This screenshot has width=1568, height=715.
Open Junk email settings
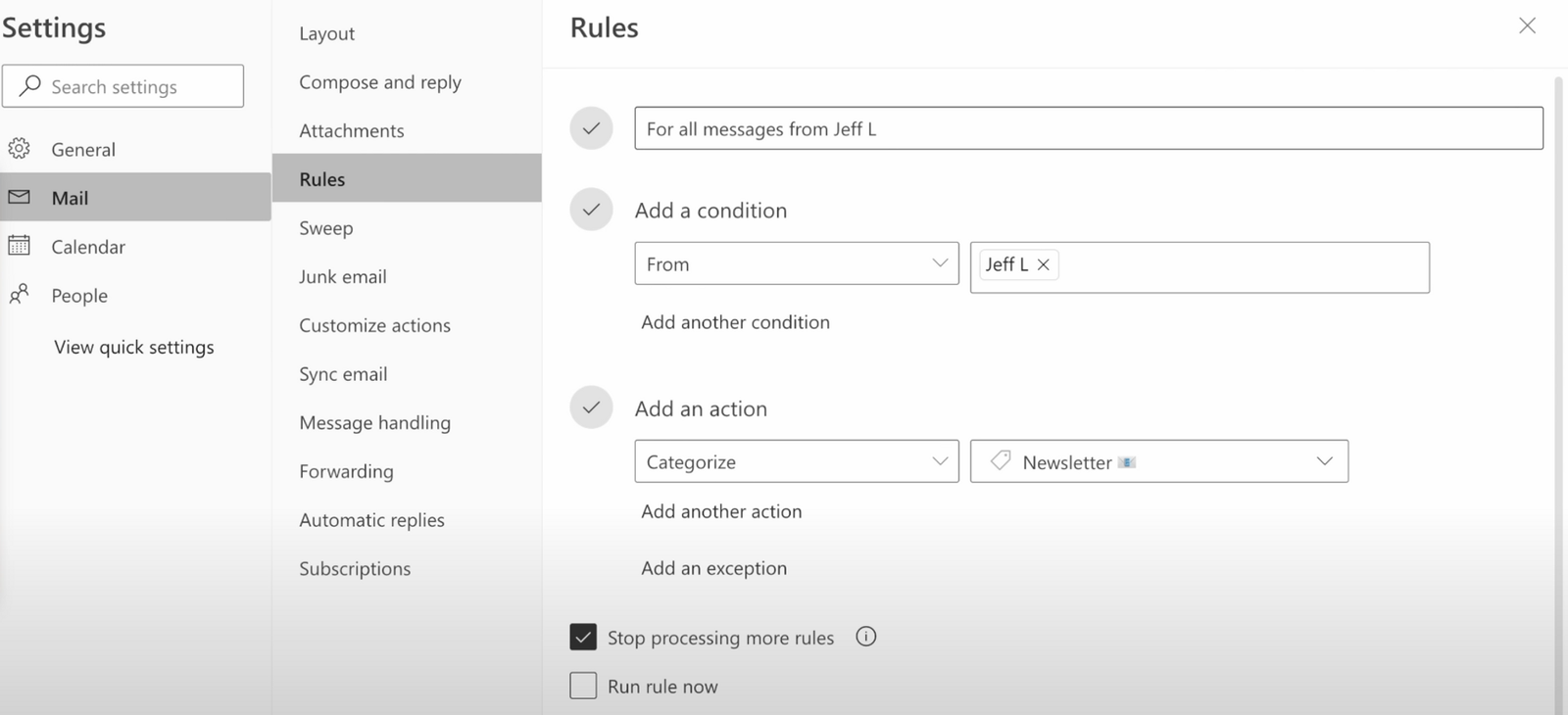pyautogui.click(x=342, y=276)
